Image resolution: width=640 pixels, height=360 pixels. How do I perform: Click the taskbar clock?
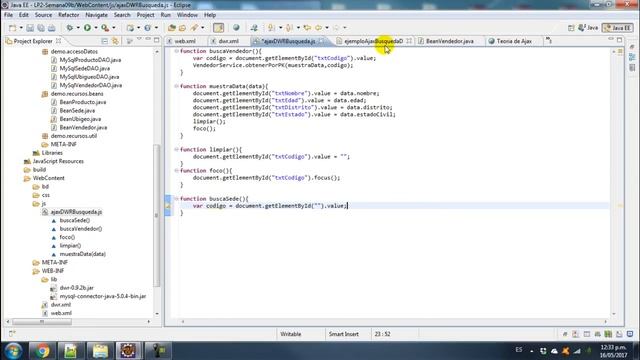(613, 351)
